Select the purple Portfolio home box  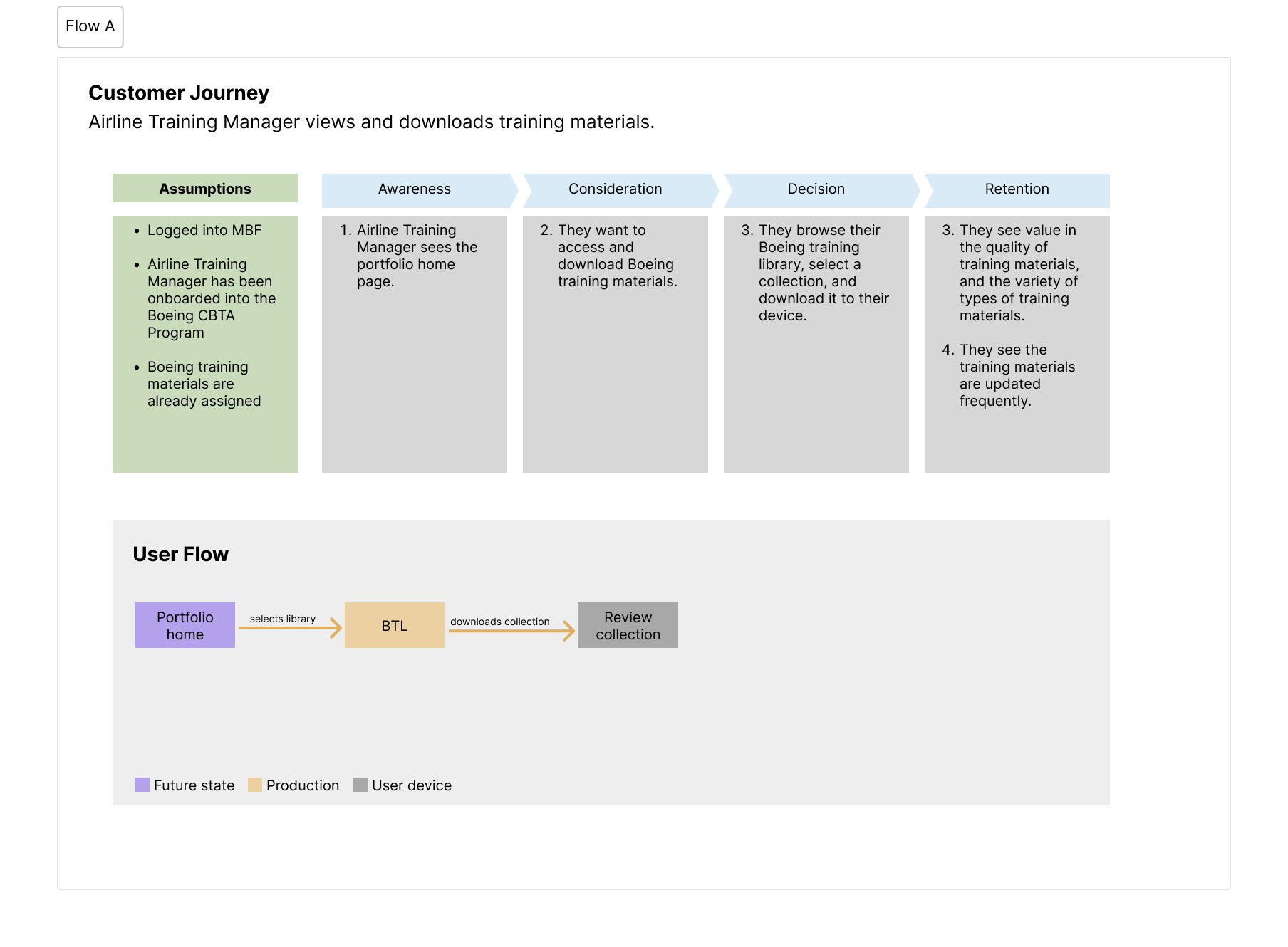(x=185, y=625)
